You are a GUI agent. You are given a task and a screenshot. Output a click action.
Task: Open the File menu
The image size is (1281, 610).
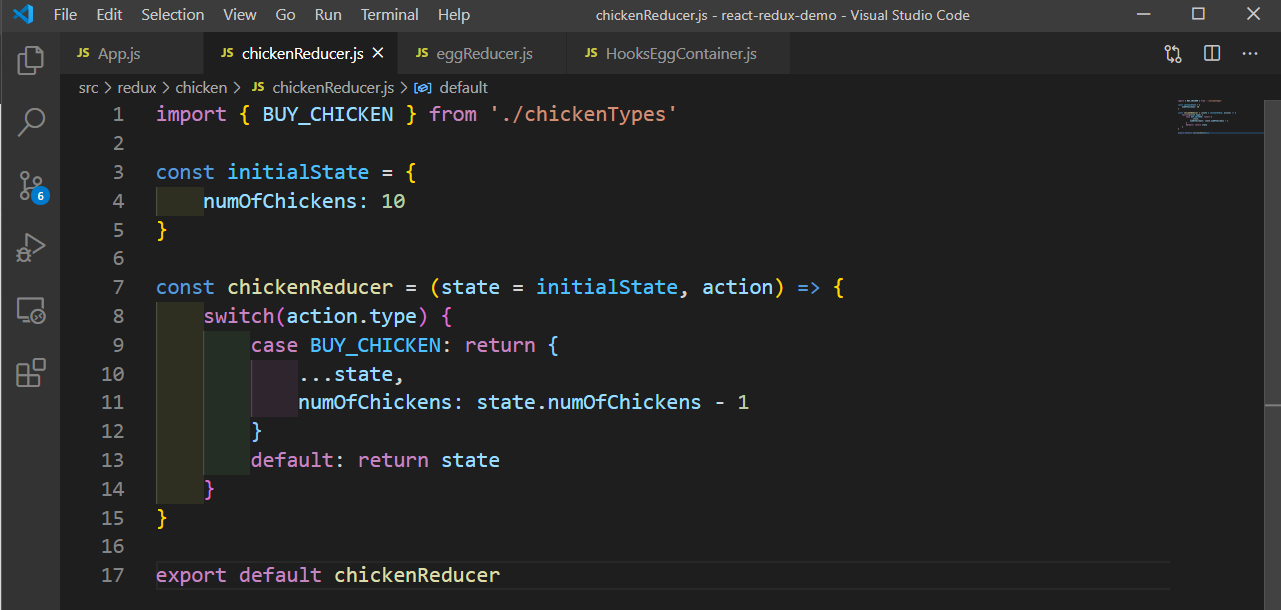[x=65, y=15]
